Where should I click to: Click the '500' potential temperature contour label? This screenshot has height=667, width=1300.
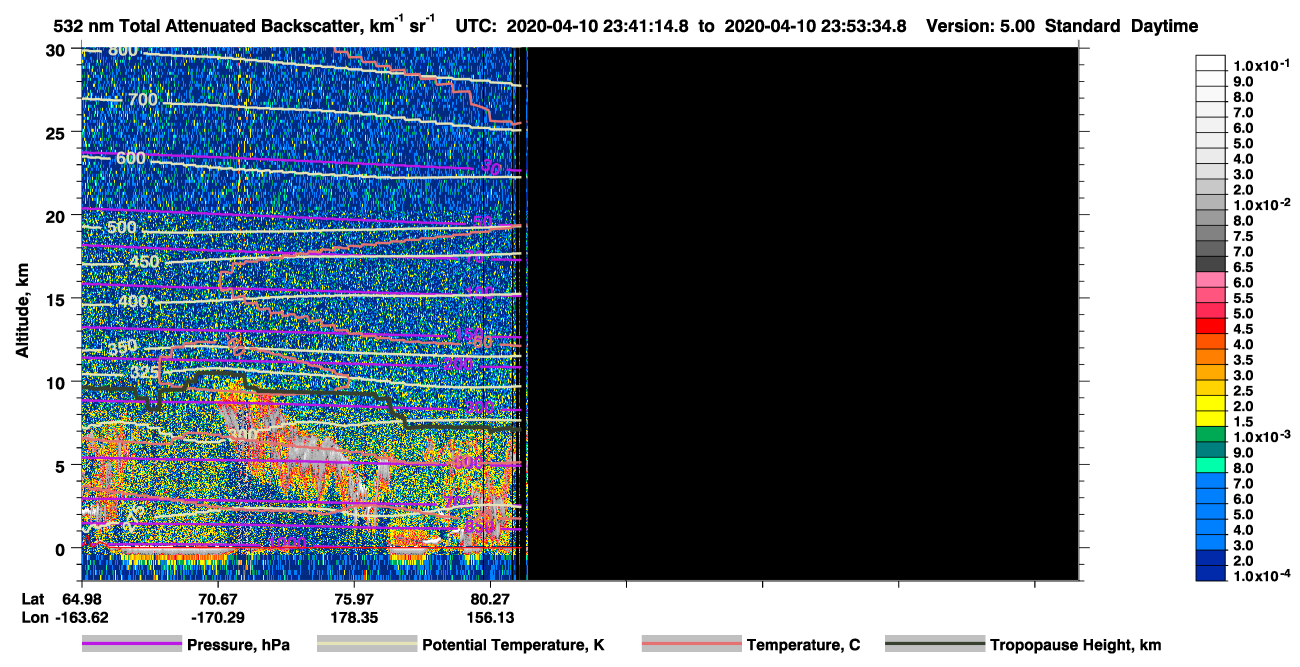coord(121,227)
